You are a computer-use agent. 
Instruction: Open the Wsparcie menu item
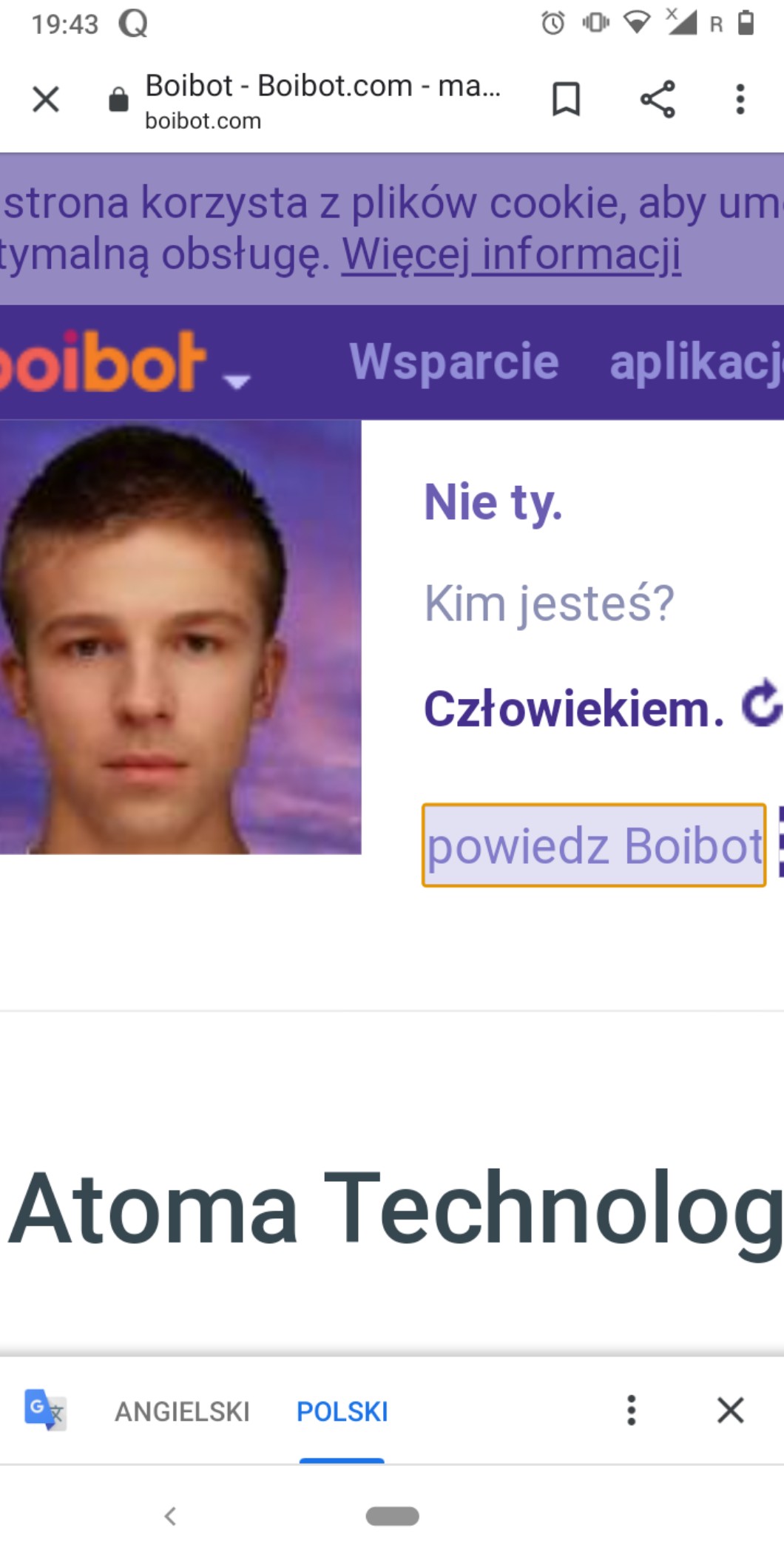tap(454, 362)
